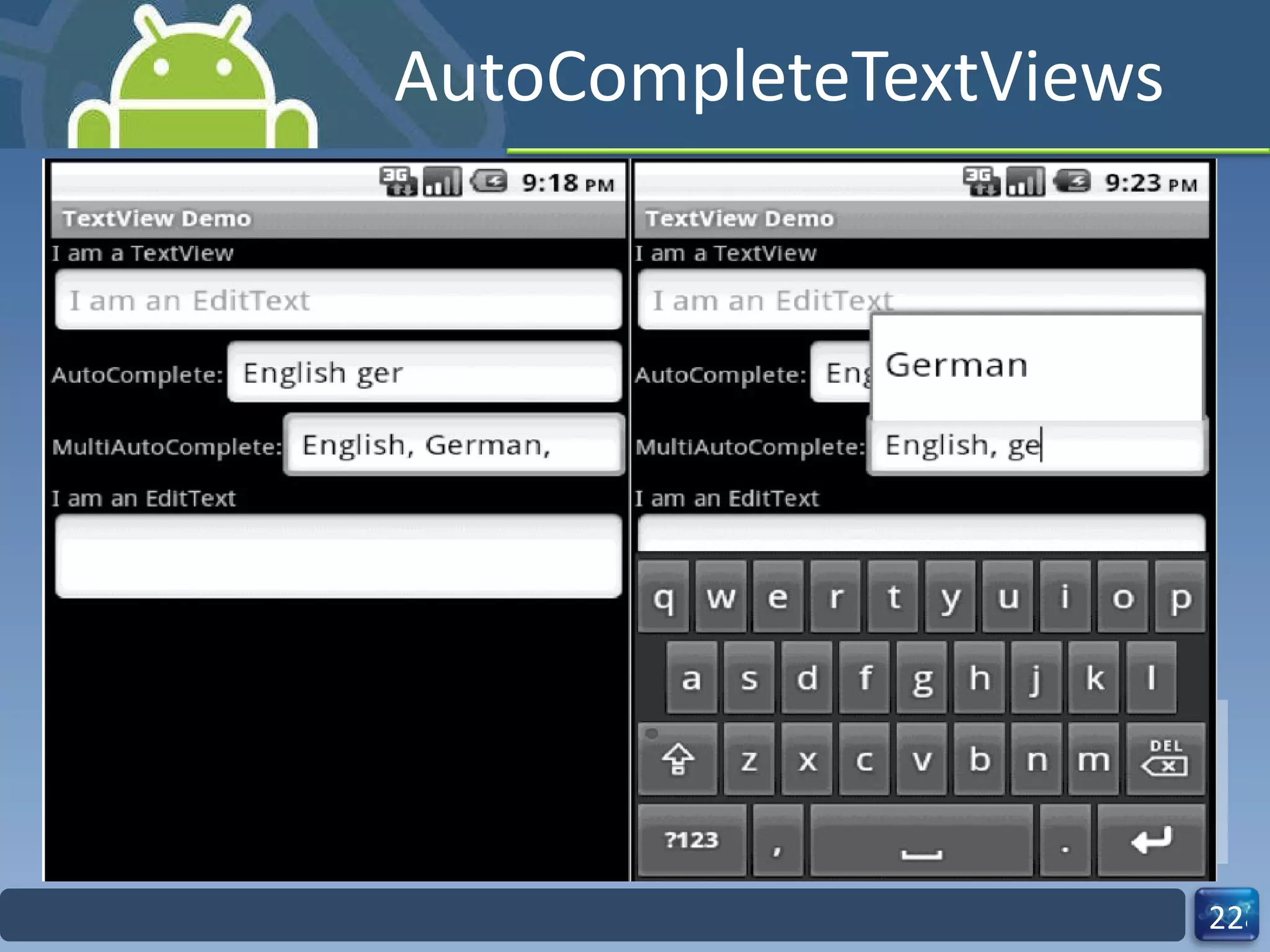Switch keyboard to ?123 symbols
The width and height of the screenshot is (1270, 952).
coord(691,840)
